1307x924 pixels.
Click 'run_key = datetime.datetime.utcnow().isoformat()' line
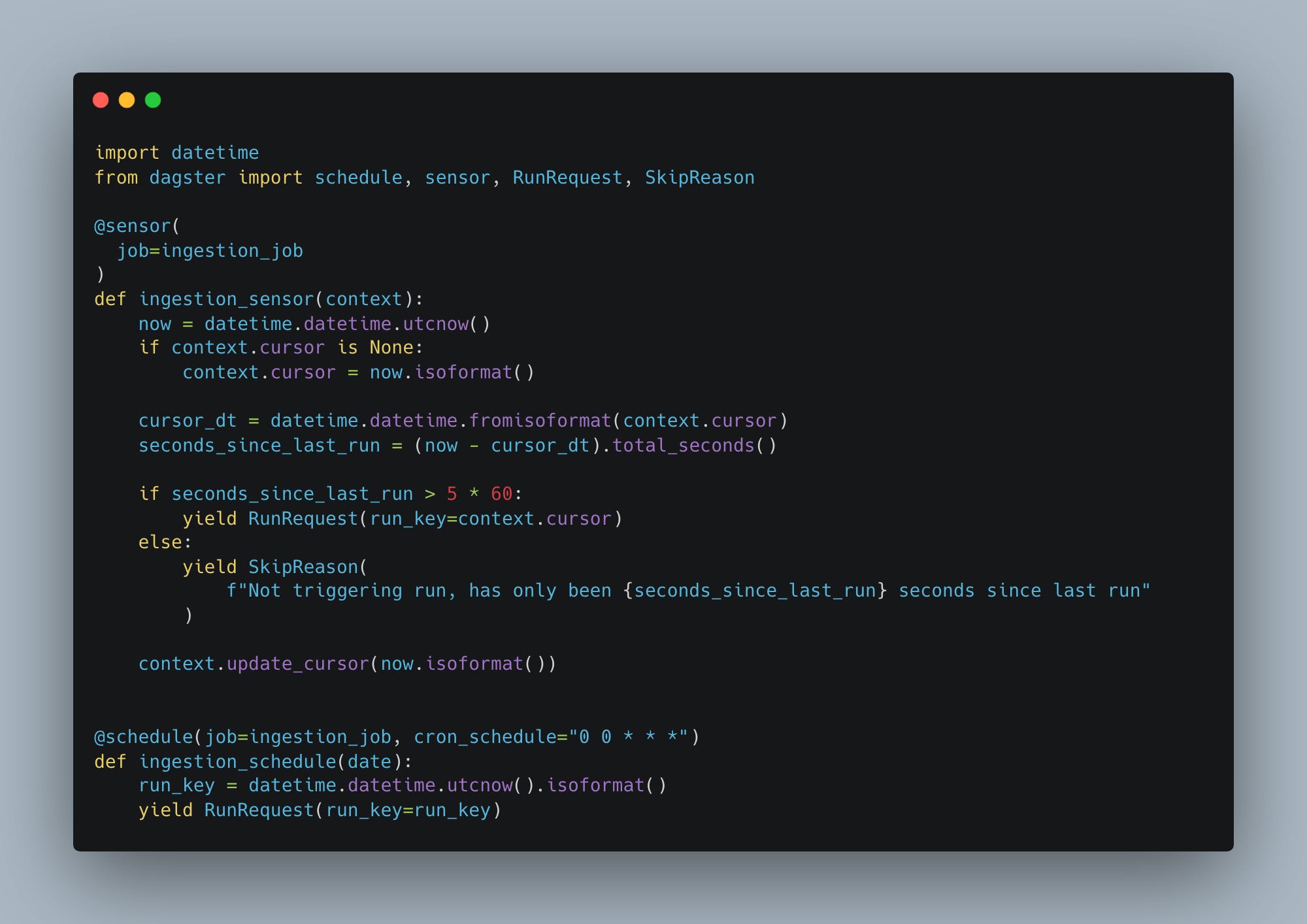pyautogui.click(x=403, y=785)
